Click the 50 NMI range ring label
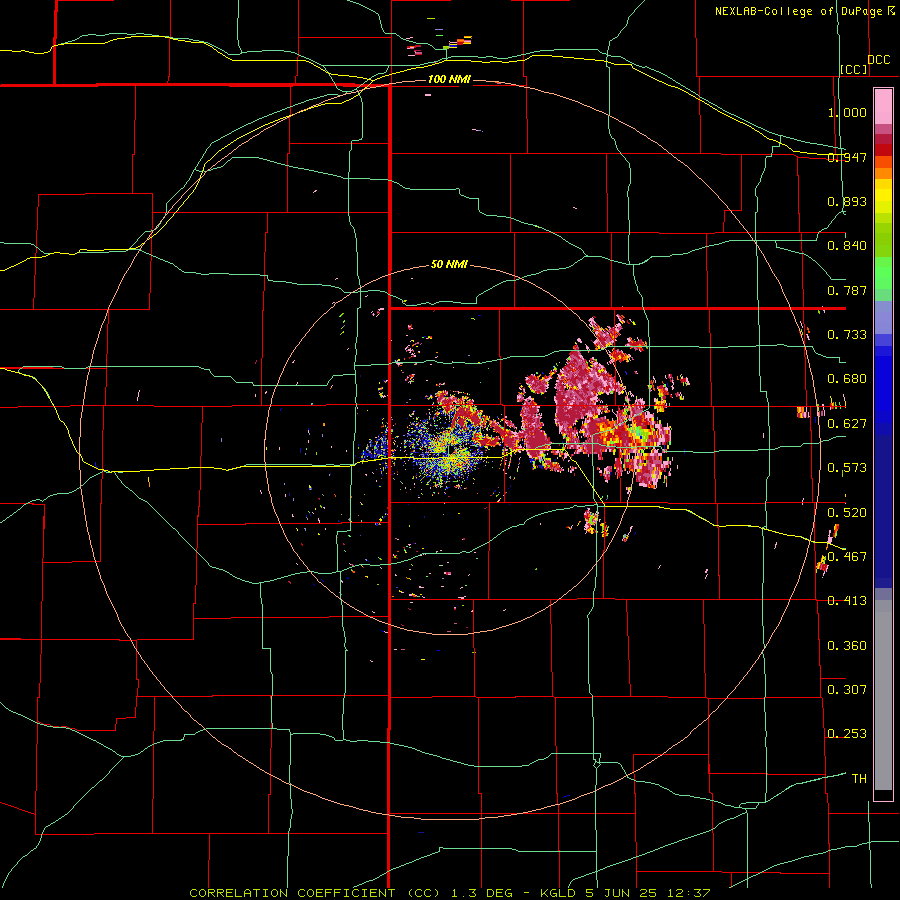Viewport: 900px width, 900px height. point(449,265)
